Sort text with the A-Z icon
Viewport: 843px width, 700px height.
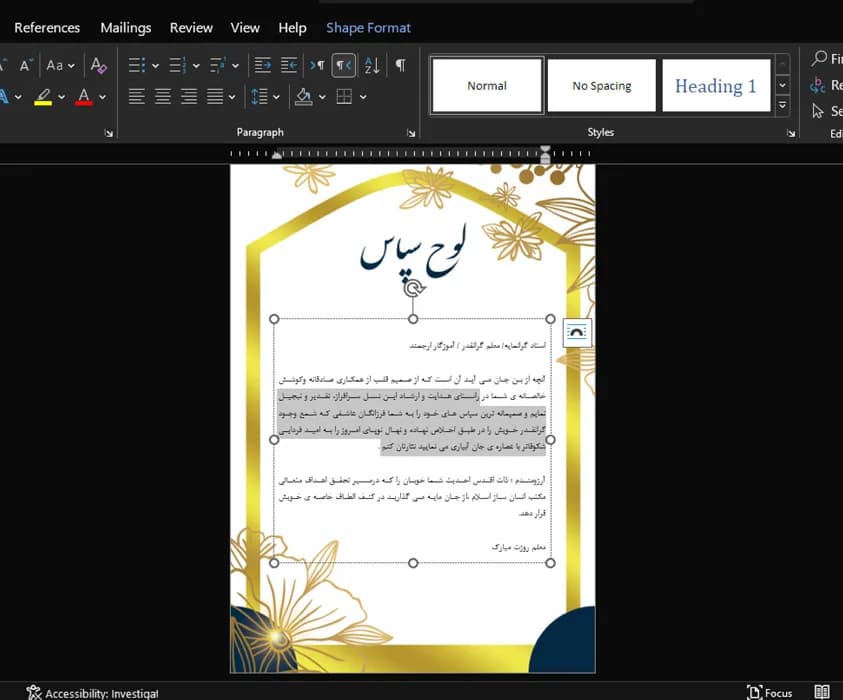[x=372, y=66]
